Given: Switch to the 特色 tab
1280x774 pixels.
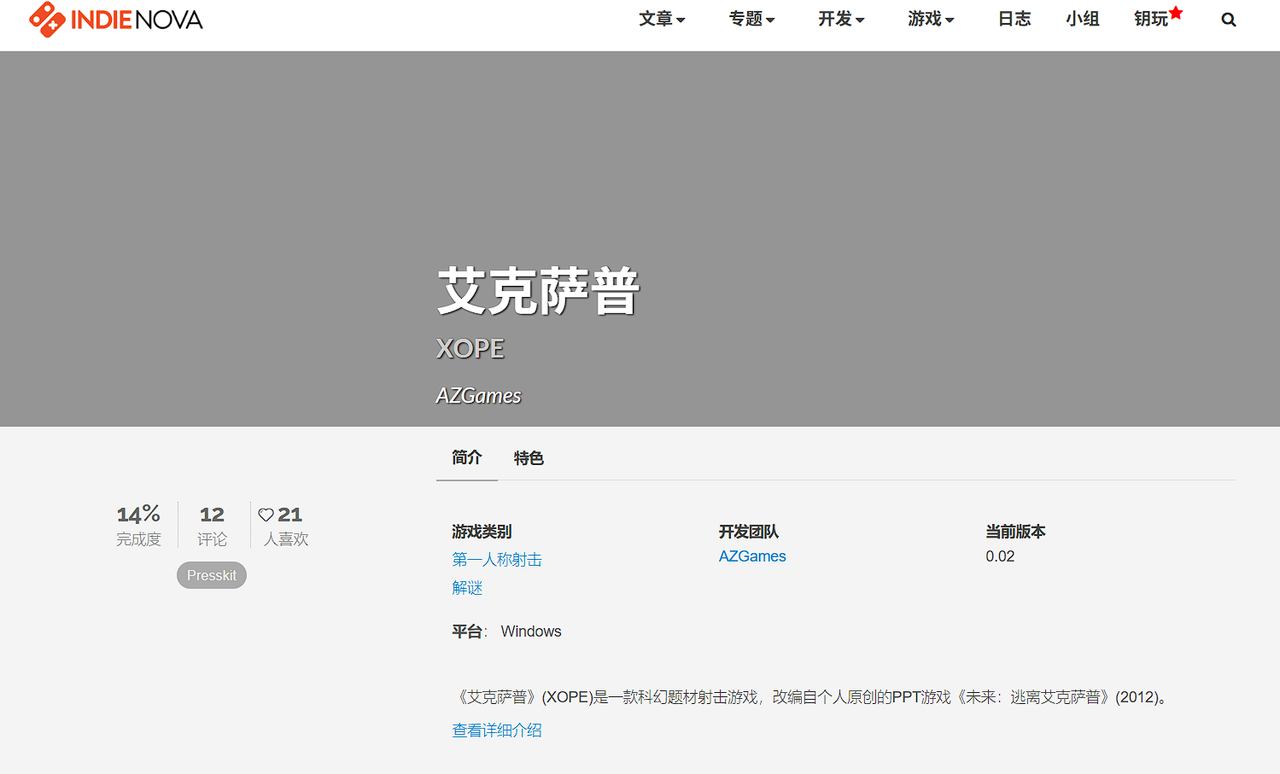Looking at the screenshot, I should click(528, 458).
